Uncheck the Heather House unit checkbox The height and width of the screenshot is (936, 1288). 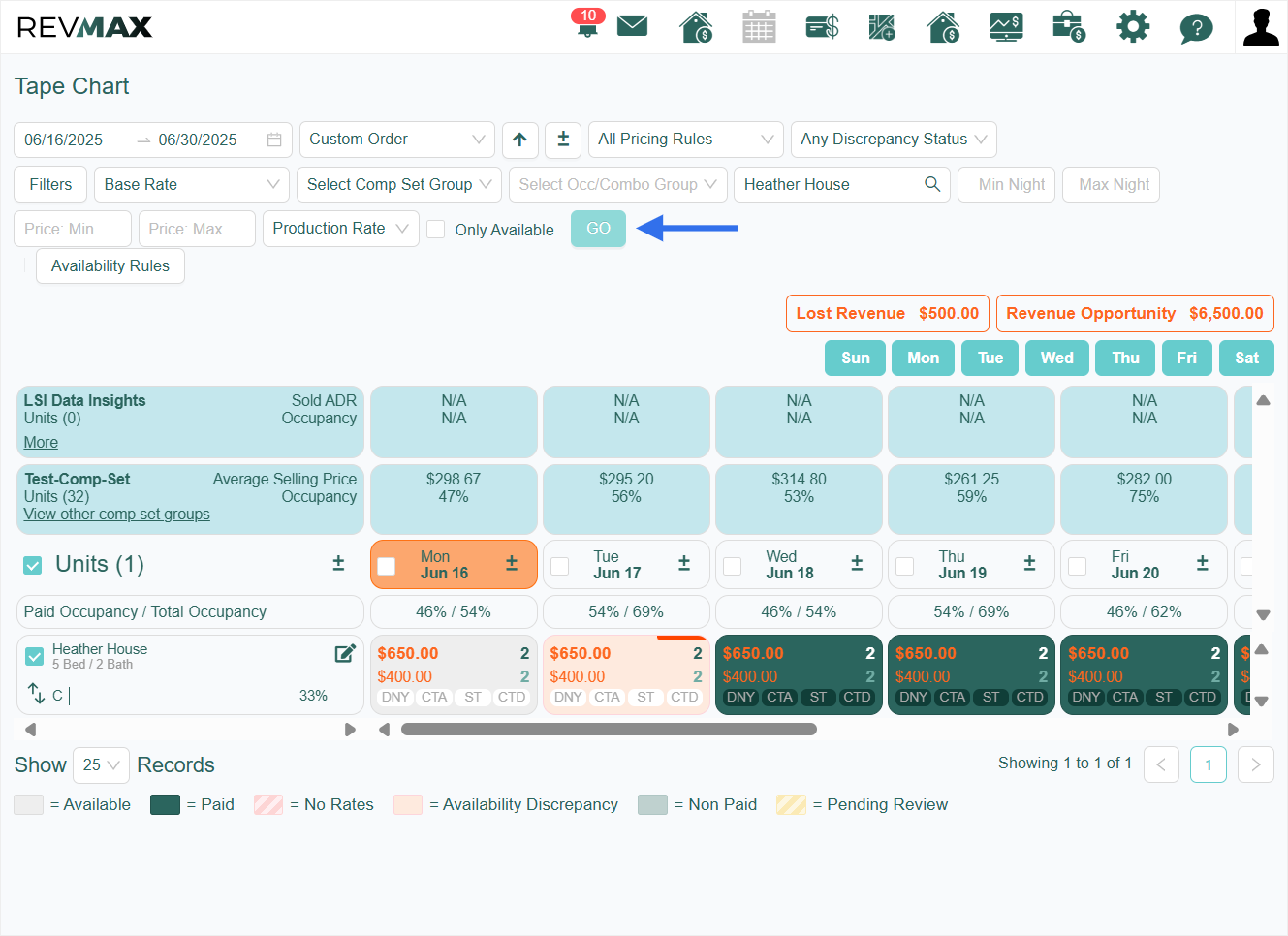(x=35, y=656)
